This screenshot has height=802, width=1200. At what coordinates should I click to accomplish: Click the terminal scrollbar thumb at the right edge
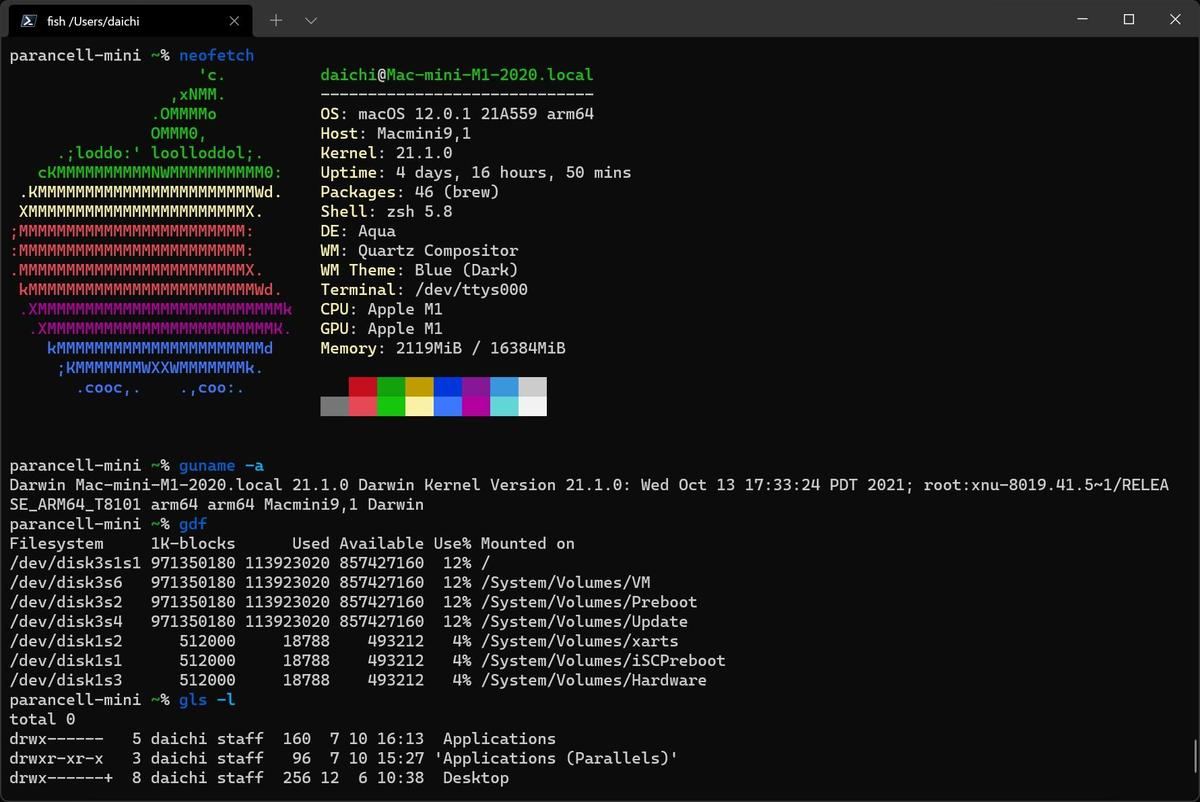click(1195, 756)
